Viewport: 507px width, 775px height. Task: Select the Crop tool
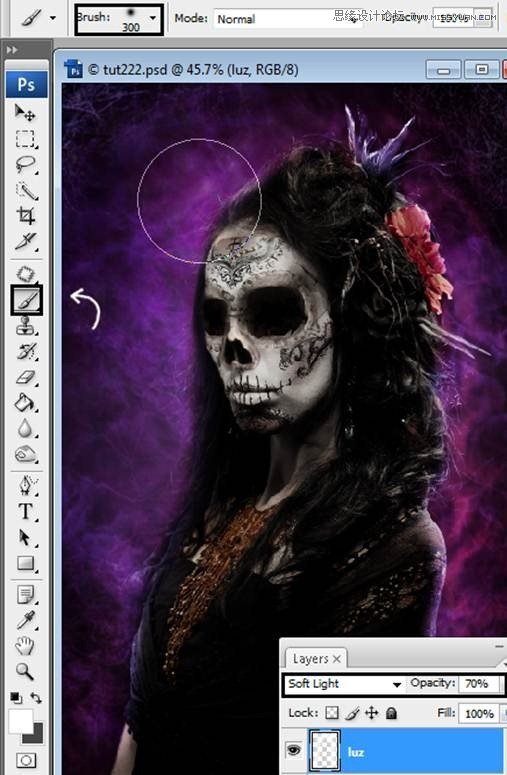(x=25, y=215)
